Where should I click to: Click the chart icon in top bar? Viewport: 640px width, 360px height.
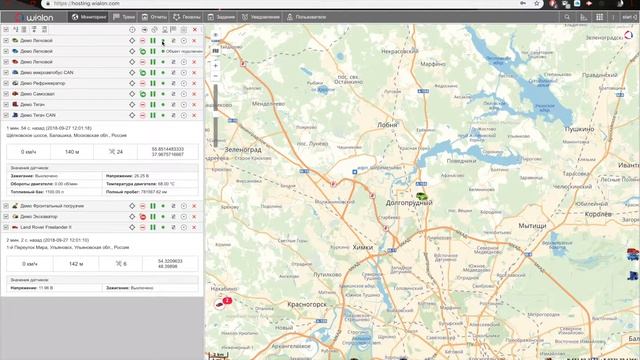584,17
